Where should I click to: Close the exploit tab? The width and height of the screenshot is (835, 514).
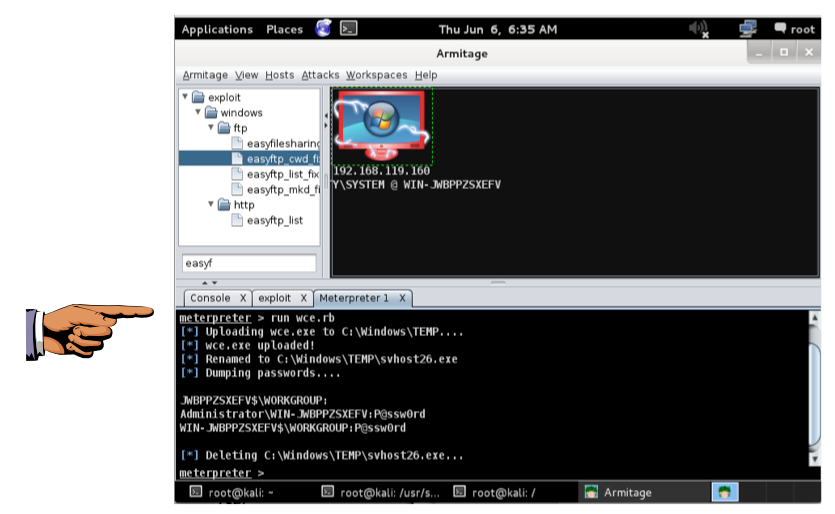(304, 298)
